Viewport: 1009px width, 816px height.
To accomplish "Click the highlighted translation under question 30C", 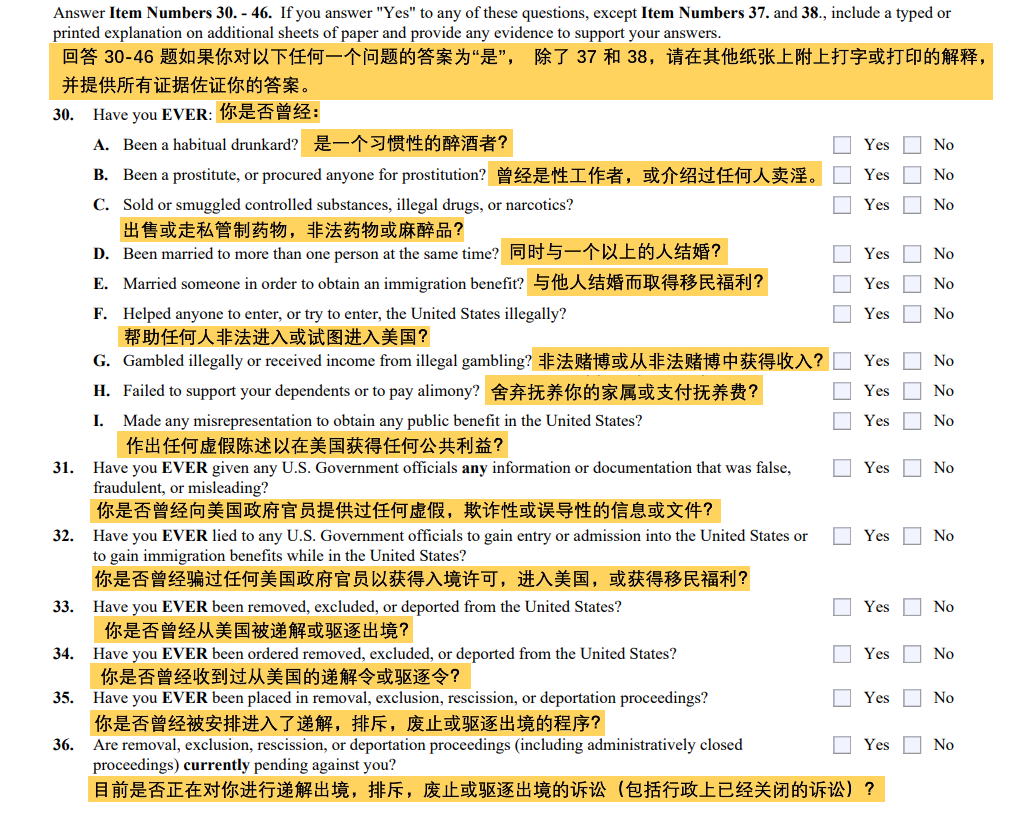I will [292, 230].
